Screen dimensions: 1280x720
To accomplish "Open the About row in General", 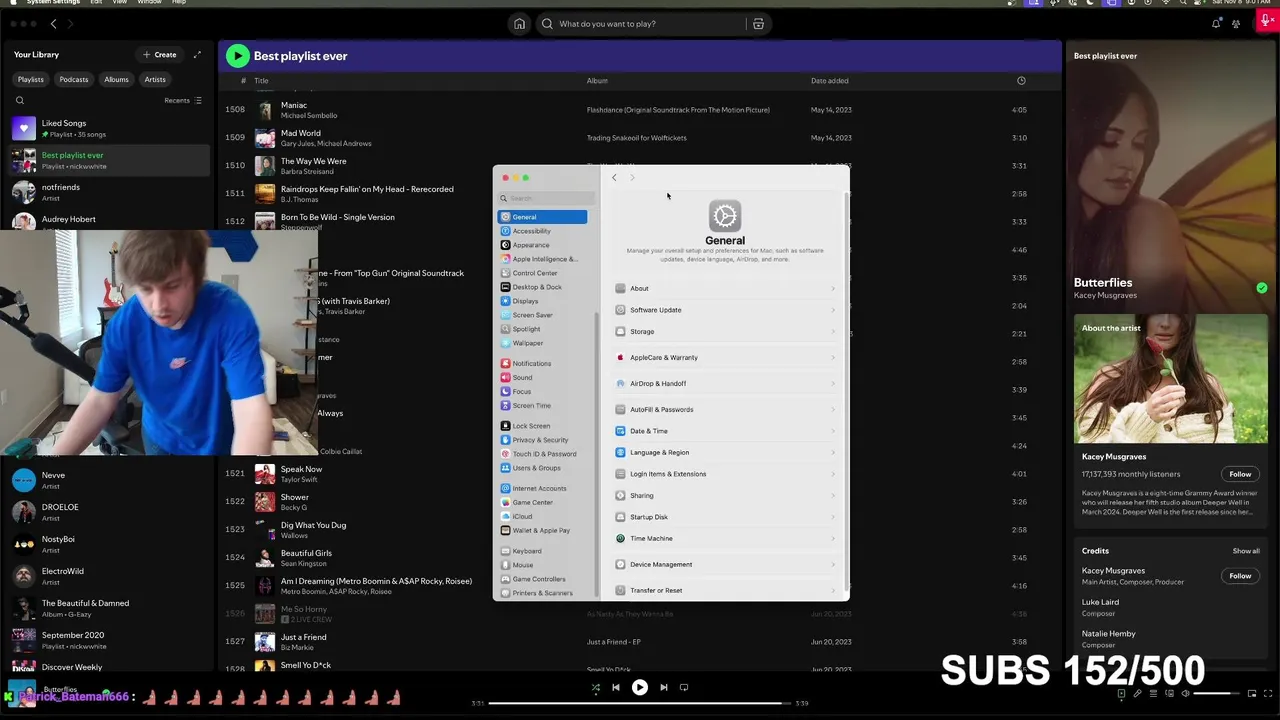I will pos(726,288).
